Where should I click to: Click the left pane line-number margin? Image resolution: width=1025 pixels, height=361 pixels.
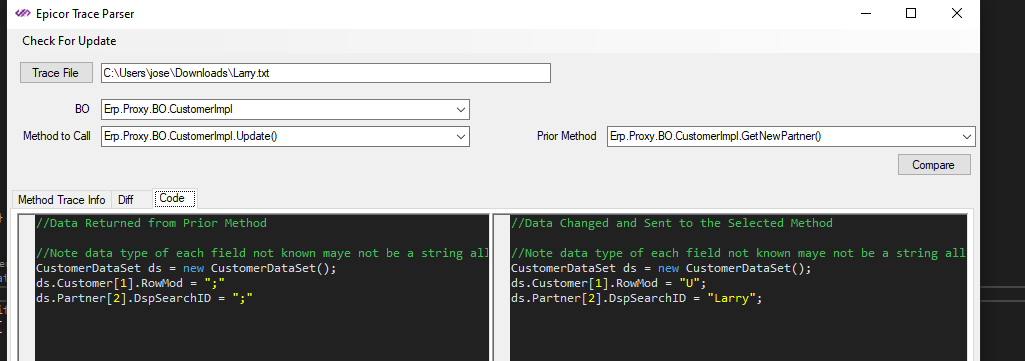coord(26,288)
